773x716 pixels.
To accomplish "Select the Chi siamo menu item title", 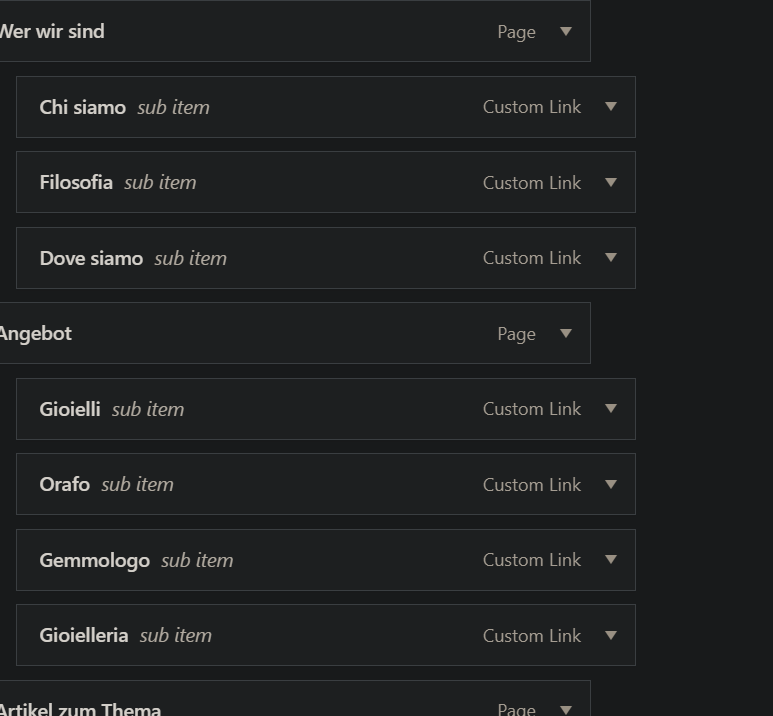I will pyautogui.click(x=83, y=107).
